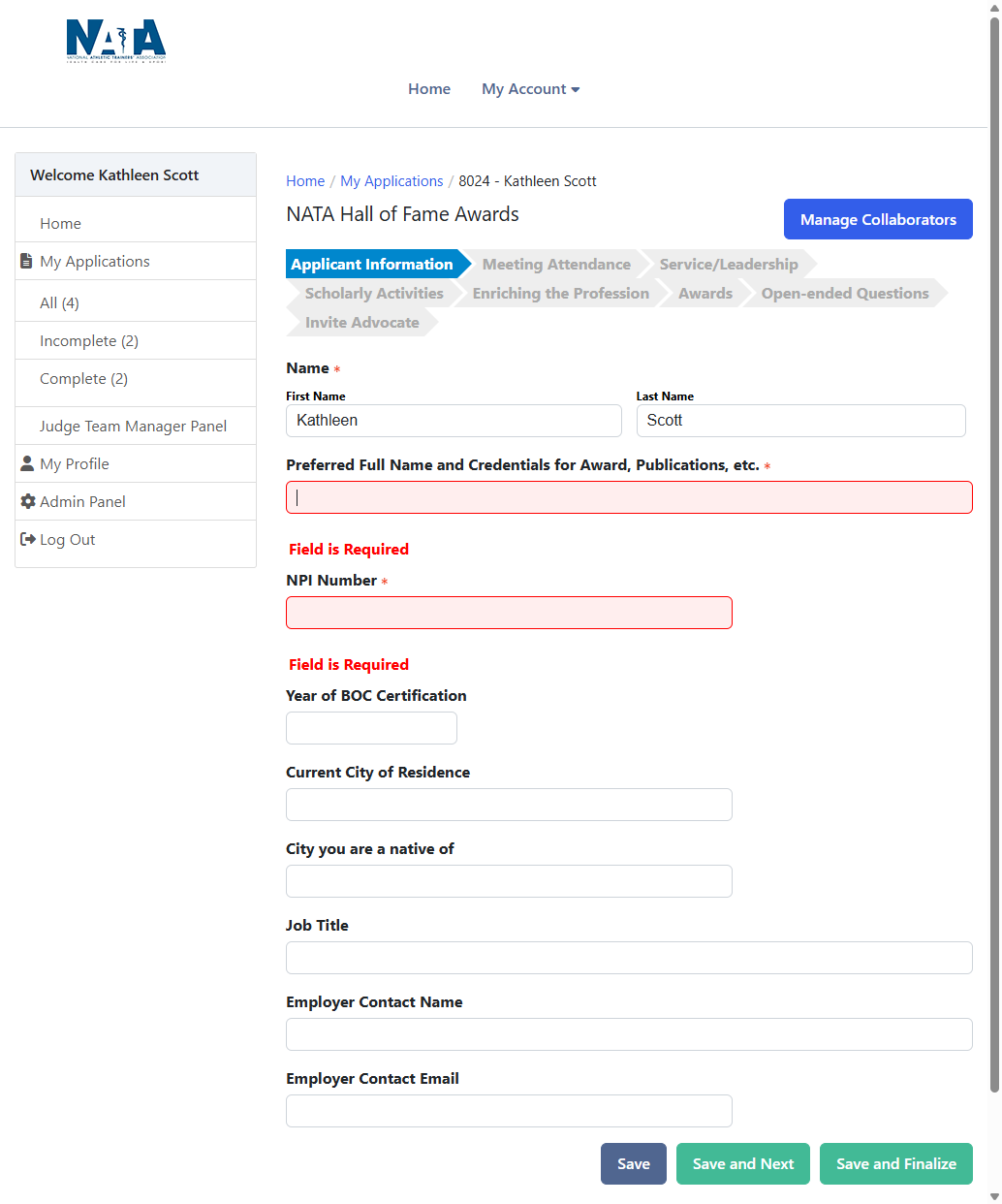1002x1204 pixels.
Task: Open the Enriching the Profession tab
Action: click(x=561, y=293)
